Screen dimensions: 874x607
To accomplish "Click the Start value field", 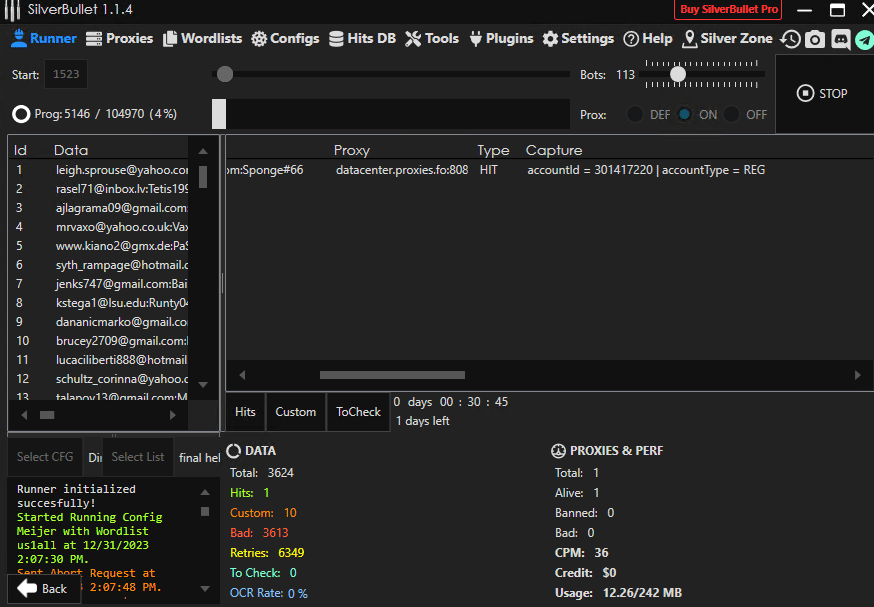I will [66, 74].
